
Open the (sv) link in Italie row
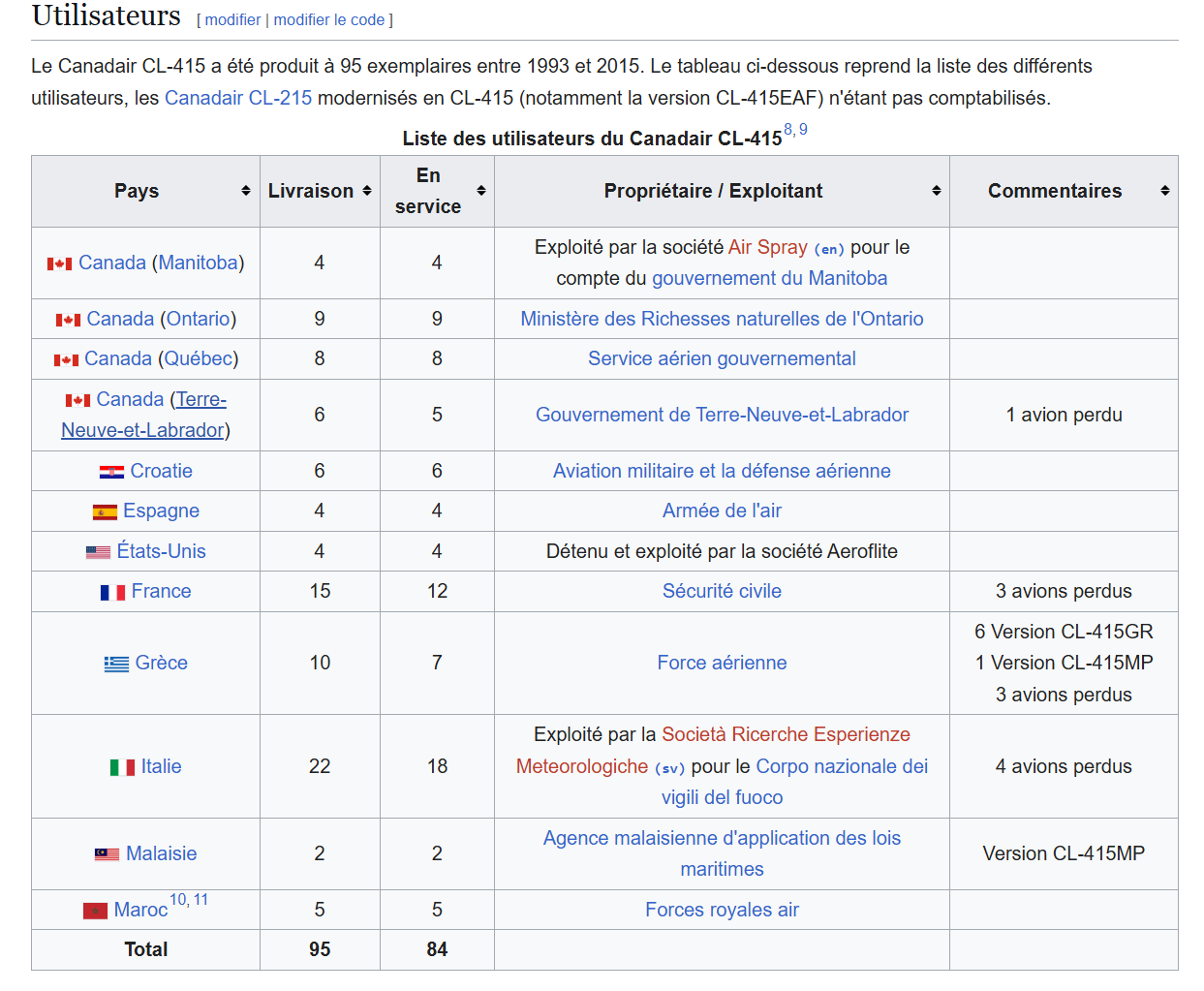pos(670,768)
